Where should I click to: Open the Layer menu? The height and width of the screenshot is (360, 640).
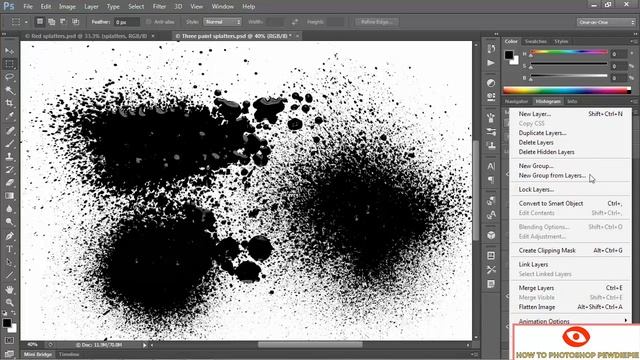(x=91, y=7)
